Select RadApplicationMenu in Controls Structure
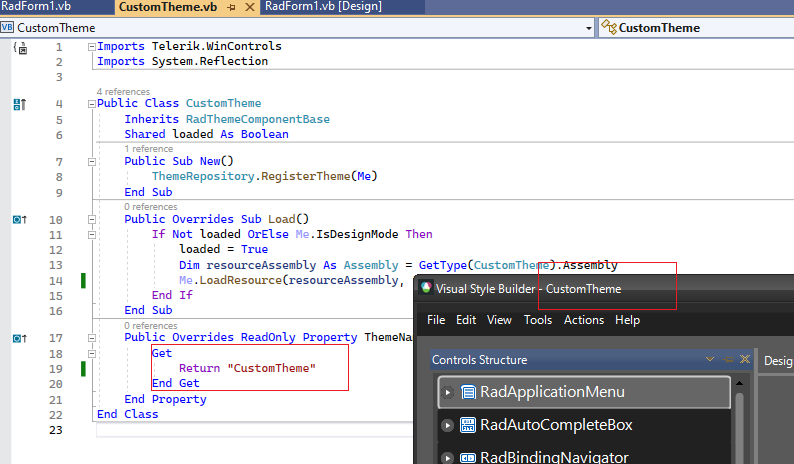This screenshot has height=464, width=794. click(x=584, y=392)
